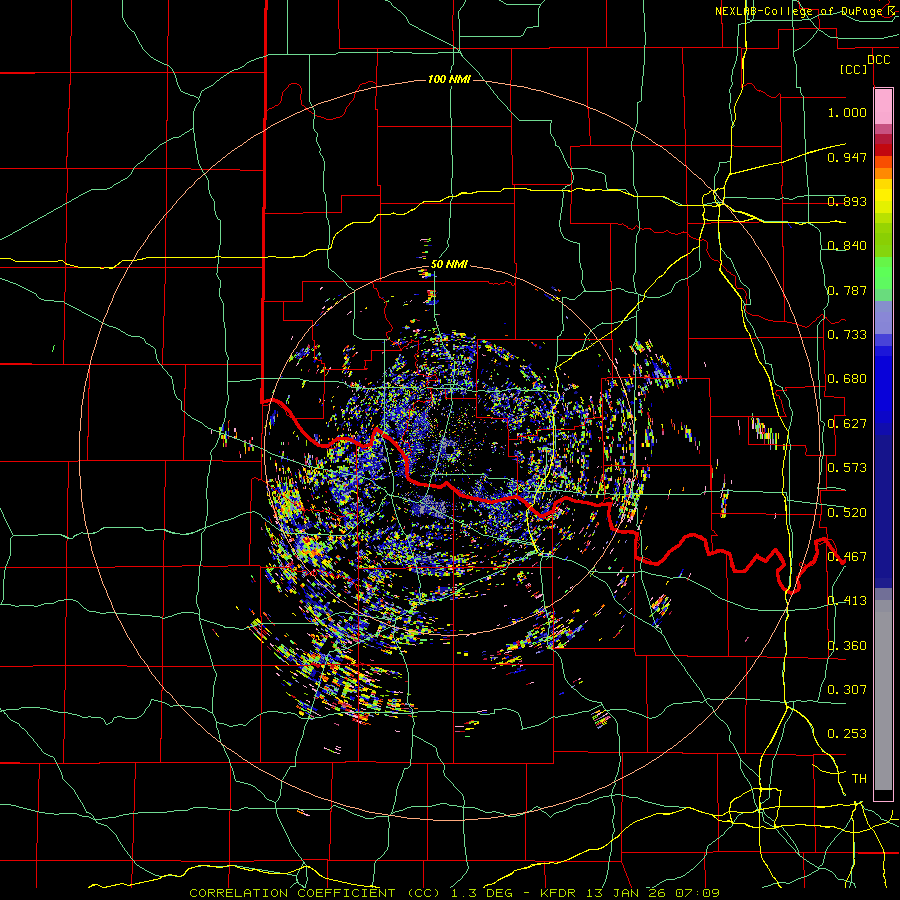Click the 07:09 timestamp
The width and height of the screenshot is (900, 900).
(698, 893)
